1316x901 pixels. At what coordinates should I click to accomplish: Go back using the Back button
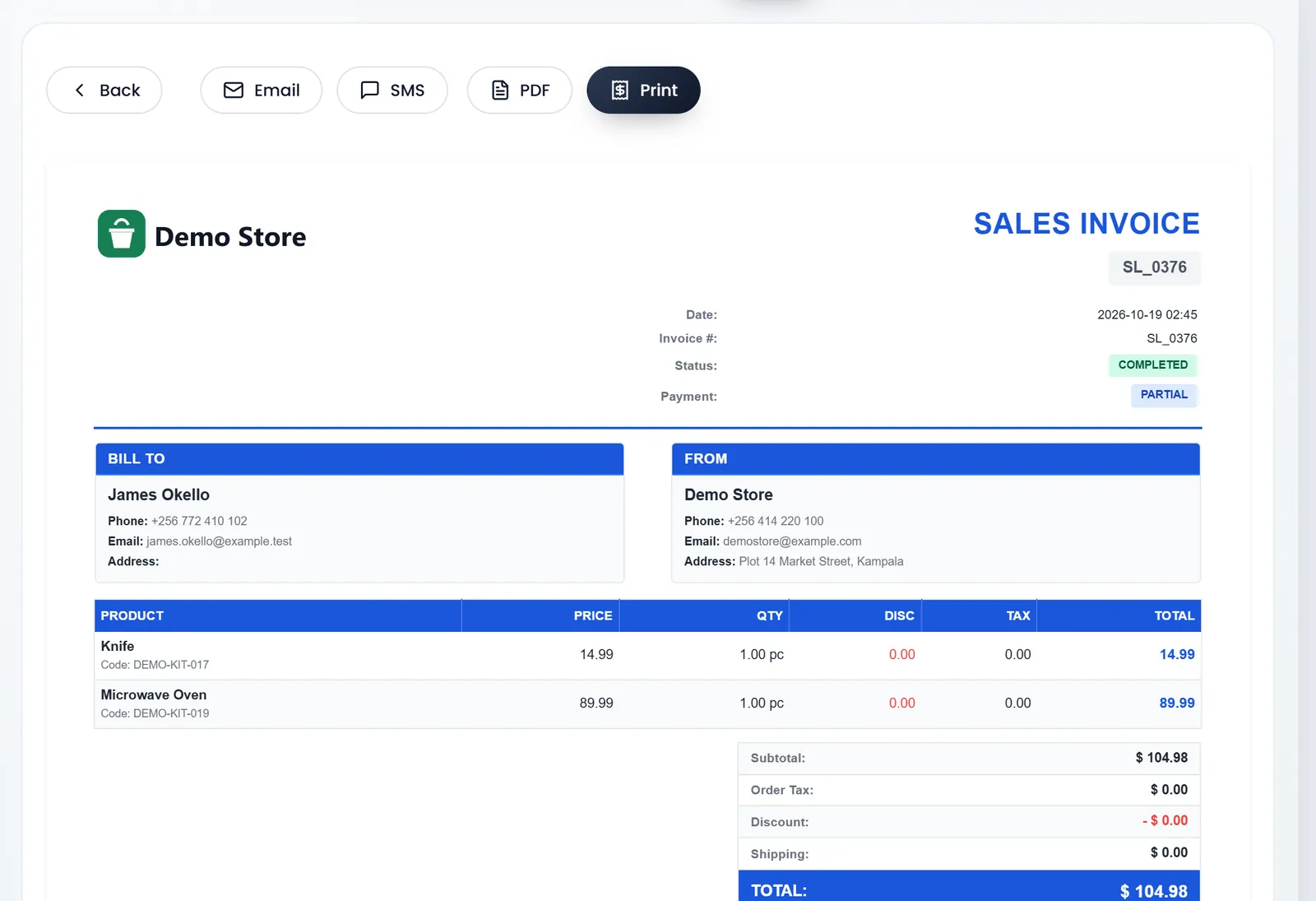click(x=104, y=91)
